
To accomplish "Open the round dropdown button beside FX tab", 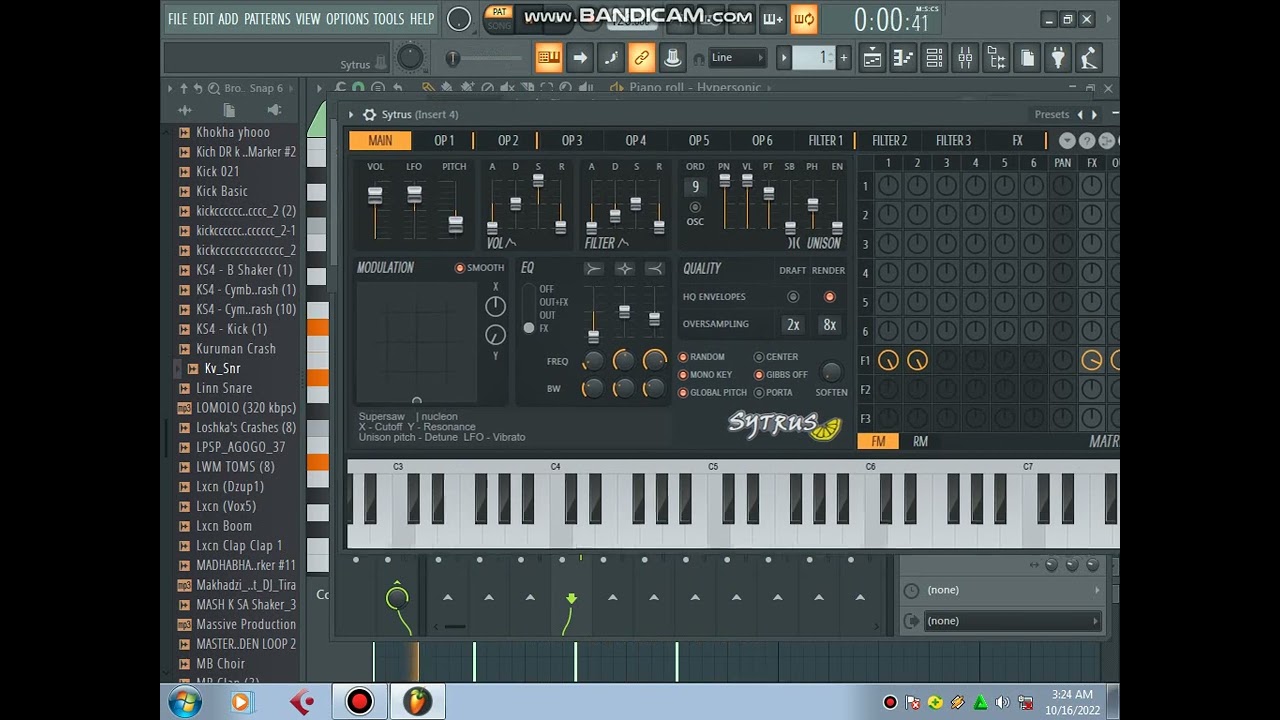I will [1067, 141].
